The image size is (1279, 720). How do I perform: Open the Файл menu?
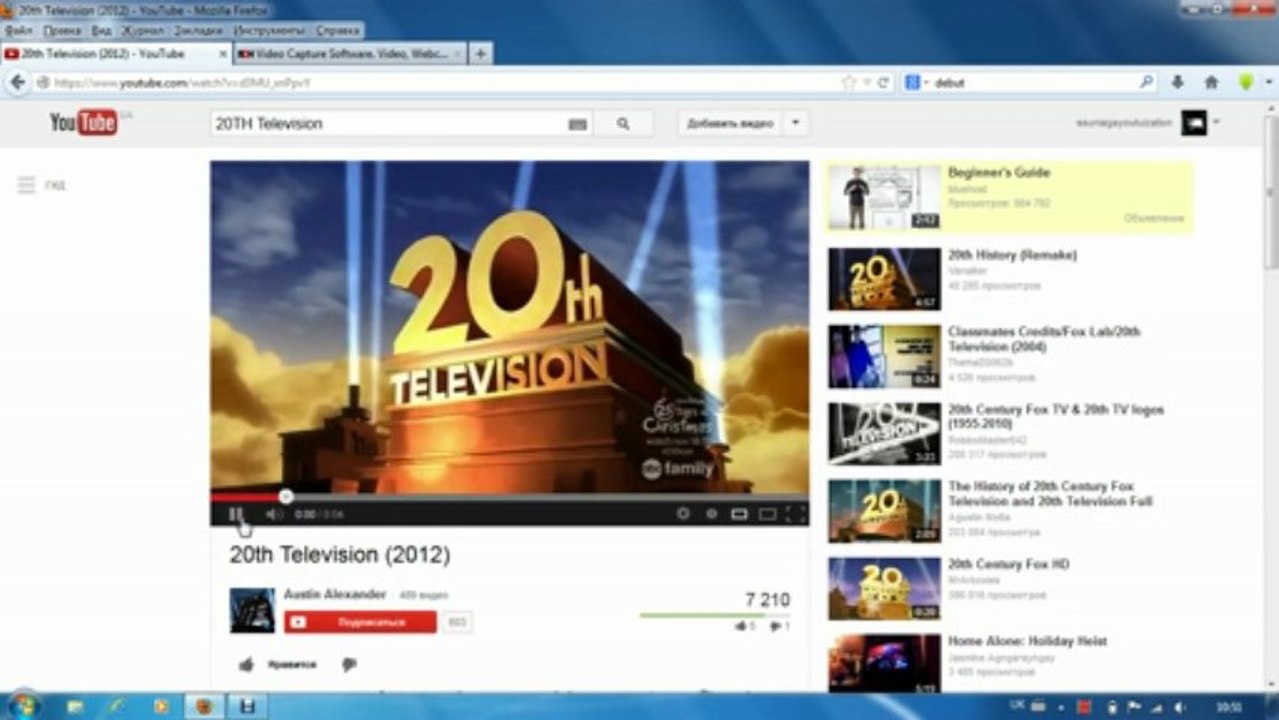(x=19, y=31)
